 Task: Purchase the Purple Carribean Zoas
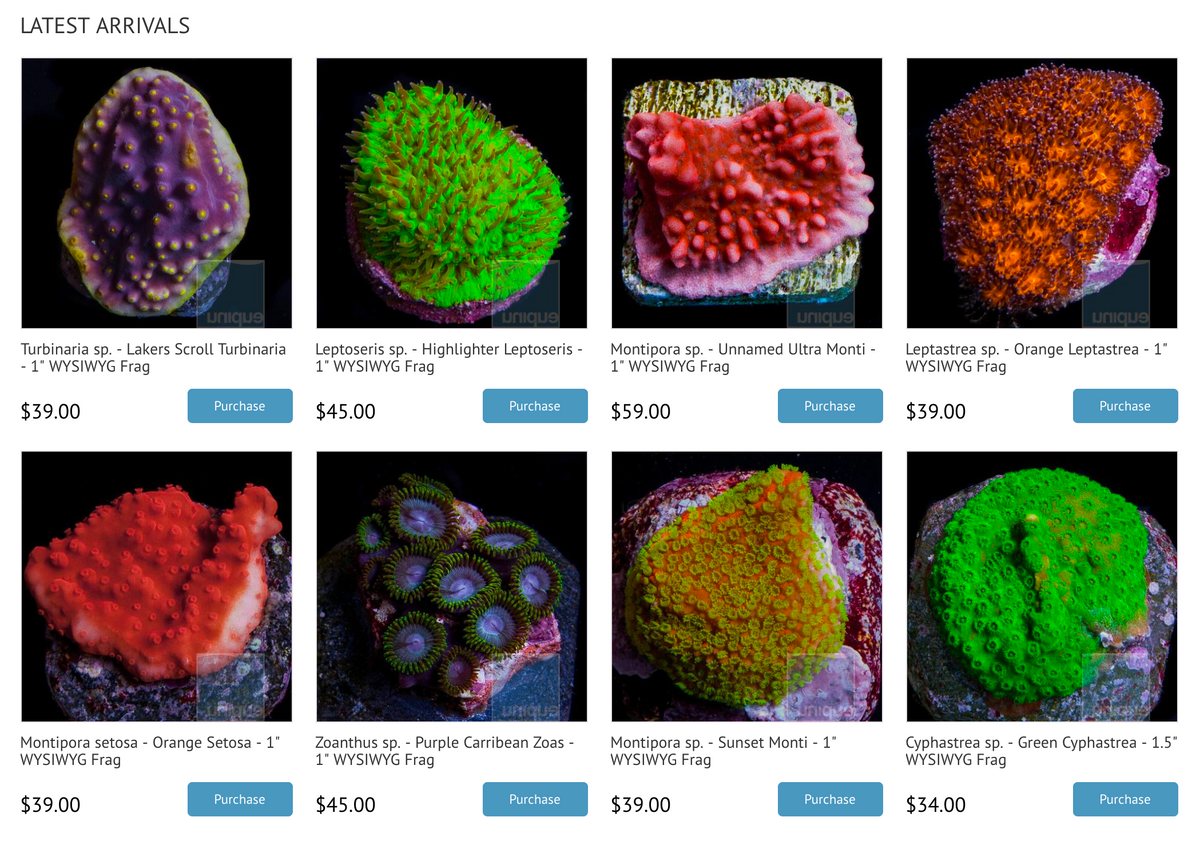[535, 799]
